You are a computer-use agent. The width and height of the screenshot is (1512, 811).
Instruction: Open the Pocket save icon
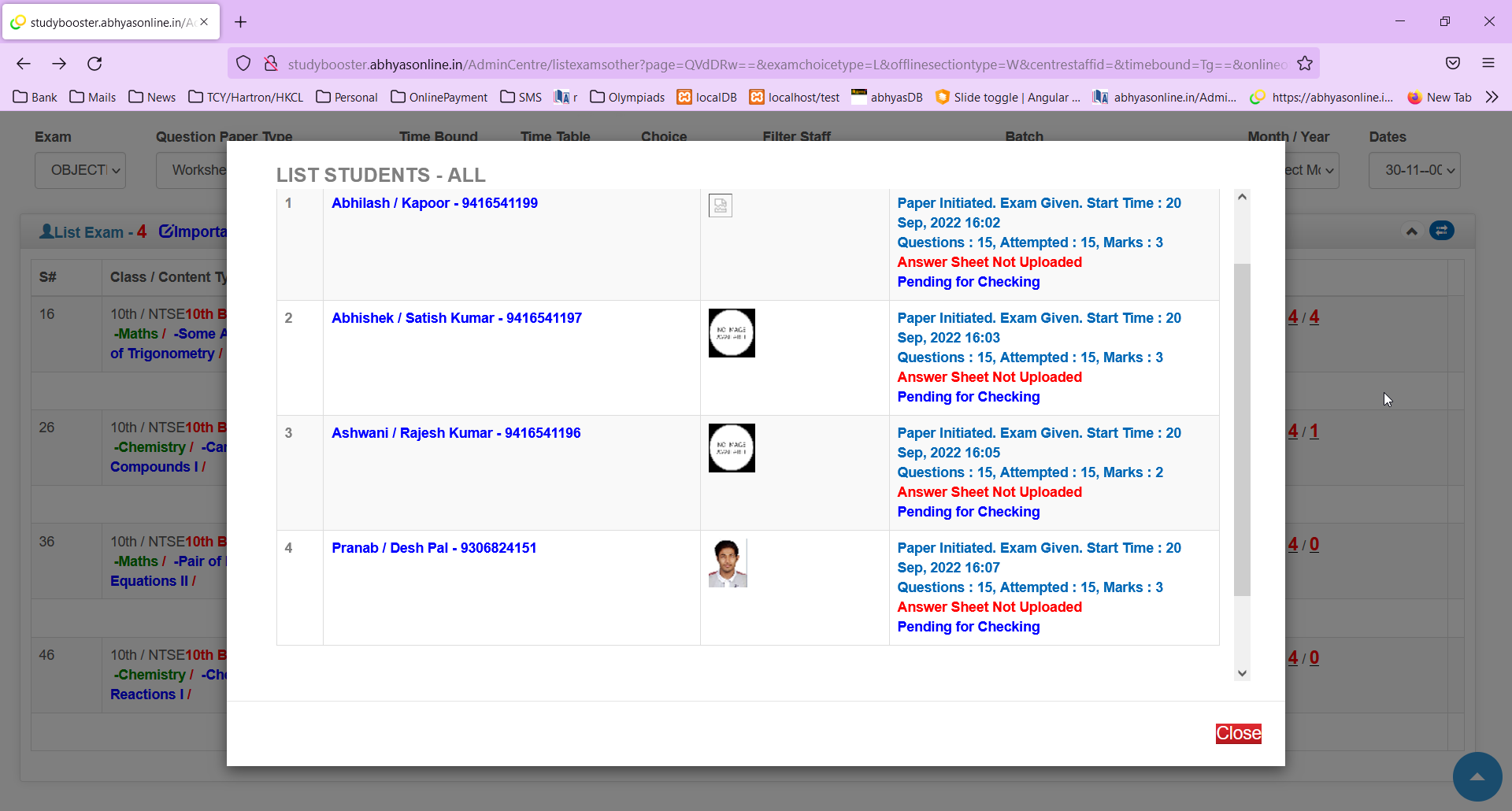pos(1453,64)
